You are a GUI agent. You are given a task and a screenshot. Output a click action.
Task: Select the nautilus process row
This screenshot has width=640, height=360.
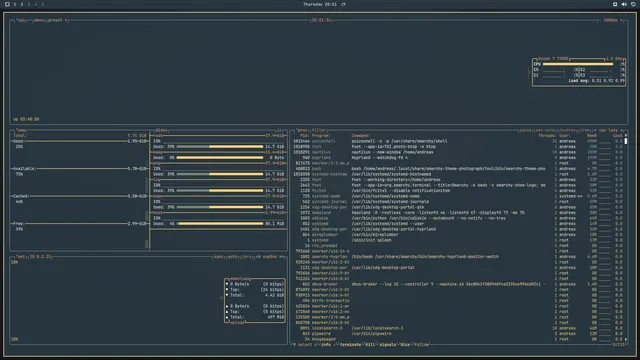point(458,152)
